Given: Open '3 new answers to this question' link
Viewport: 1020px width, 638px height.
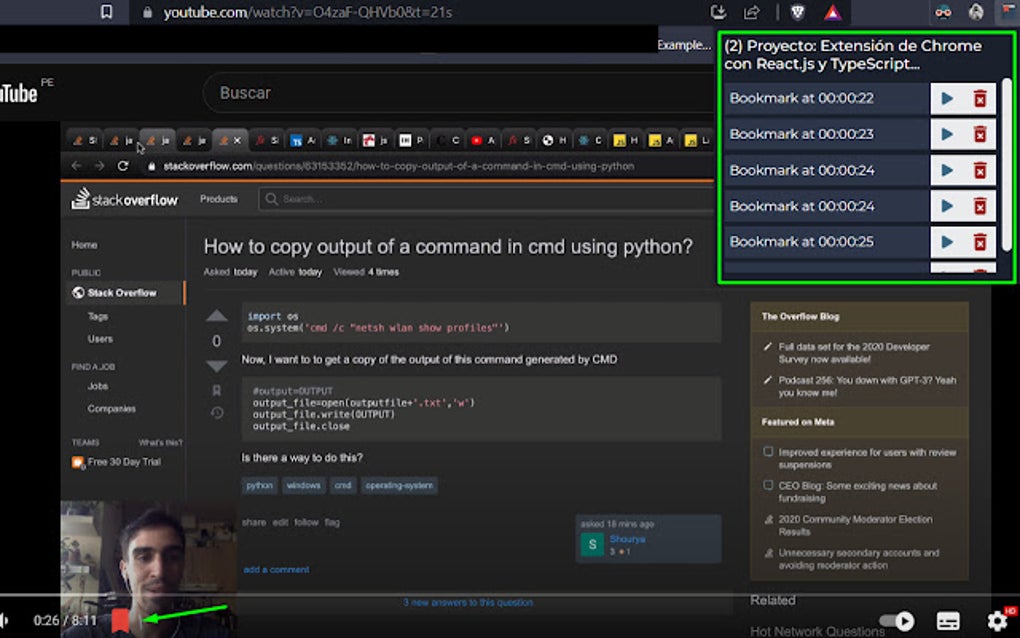Looking at the screenshot, I should pos(468,602).
